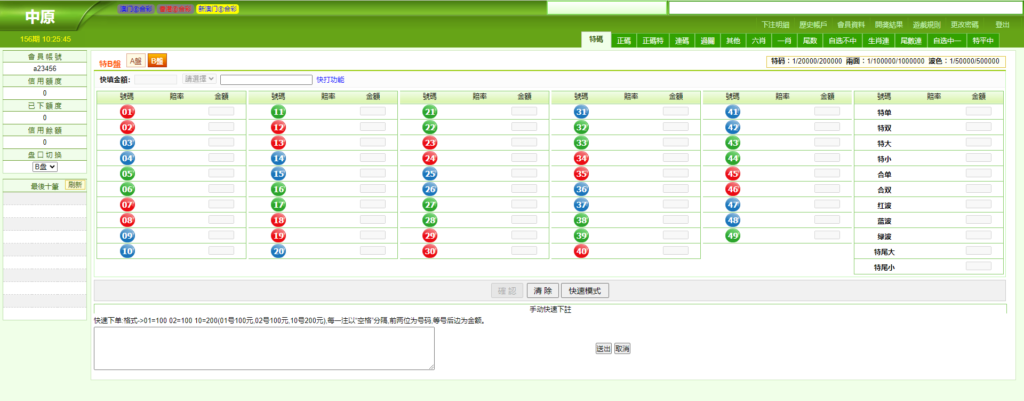Select green ball number 49
The height and width of the screenshot is (401, 1024).
(733, 235)
